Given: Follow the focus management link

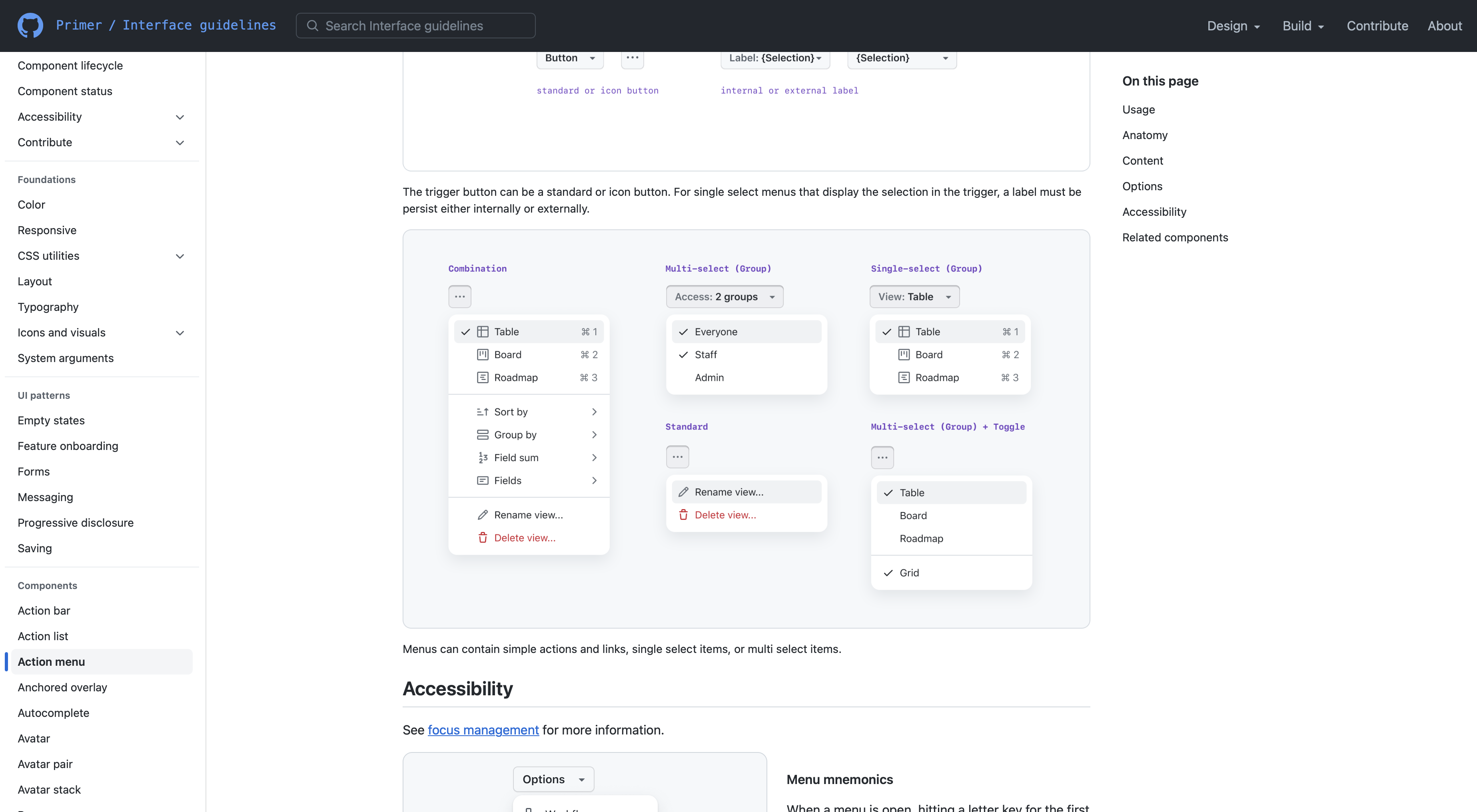Looking at the screenshot, I should (483, 730).
